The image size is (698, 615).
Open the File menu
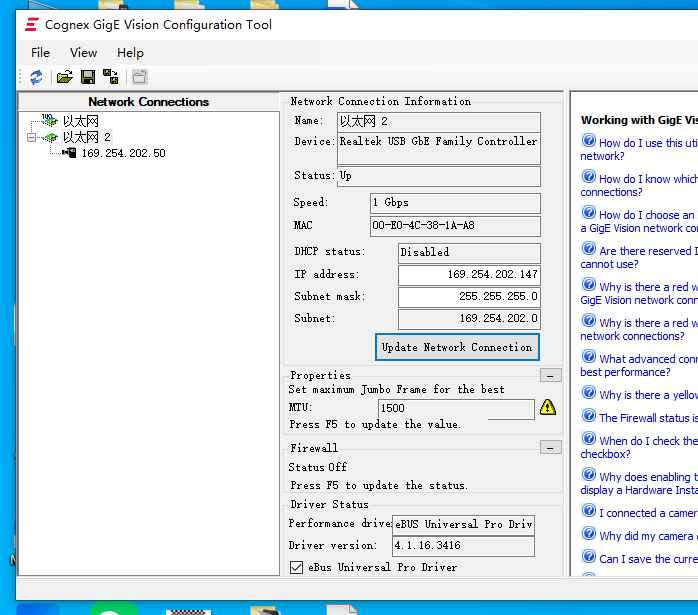[41, 53]
